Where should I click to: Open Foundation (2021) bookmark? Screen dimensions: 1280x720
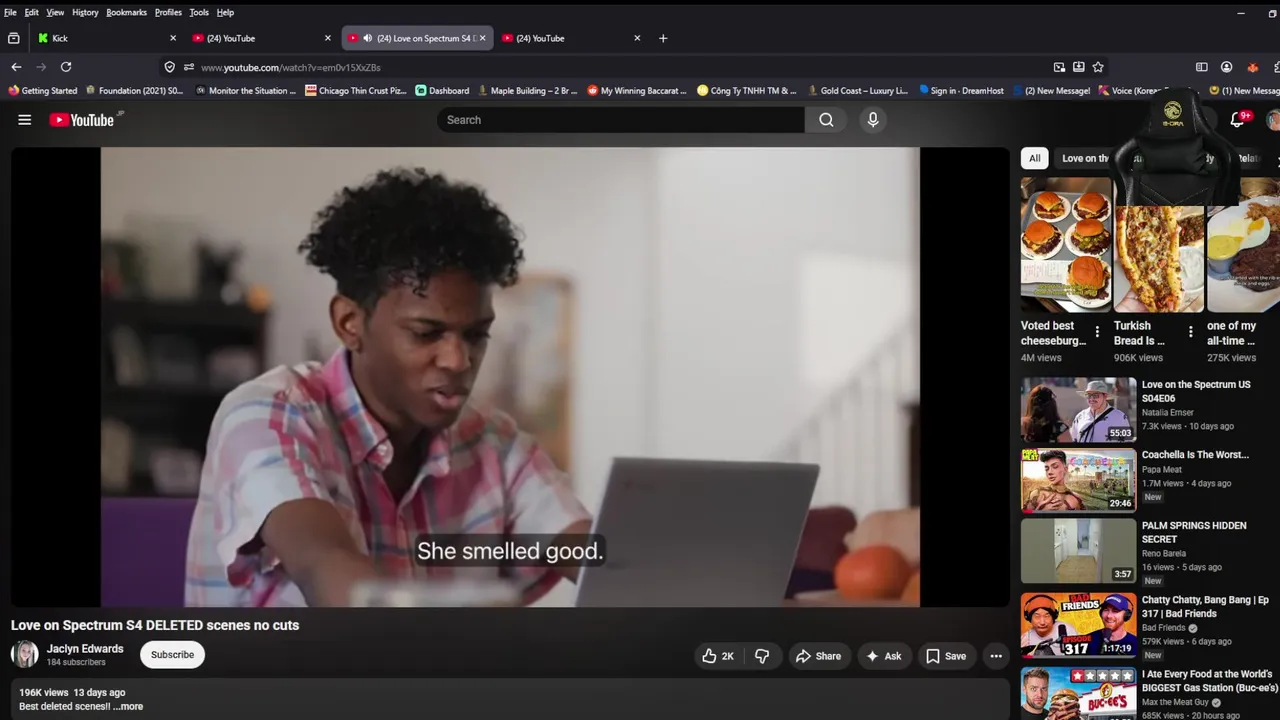(134, 90)
